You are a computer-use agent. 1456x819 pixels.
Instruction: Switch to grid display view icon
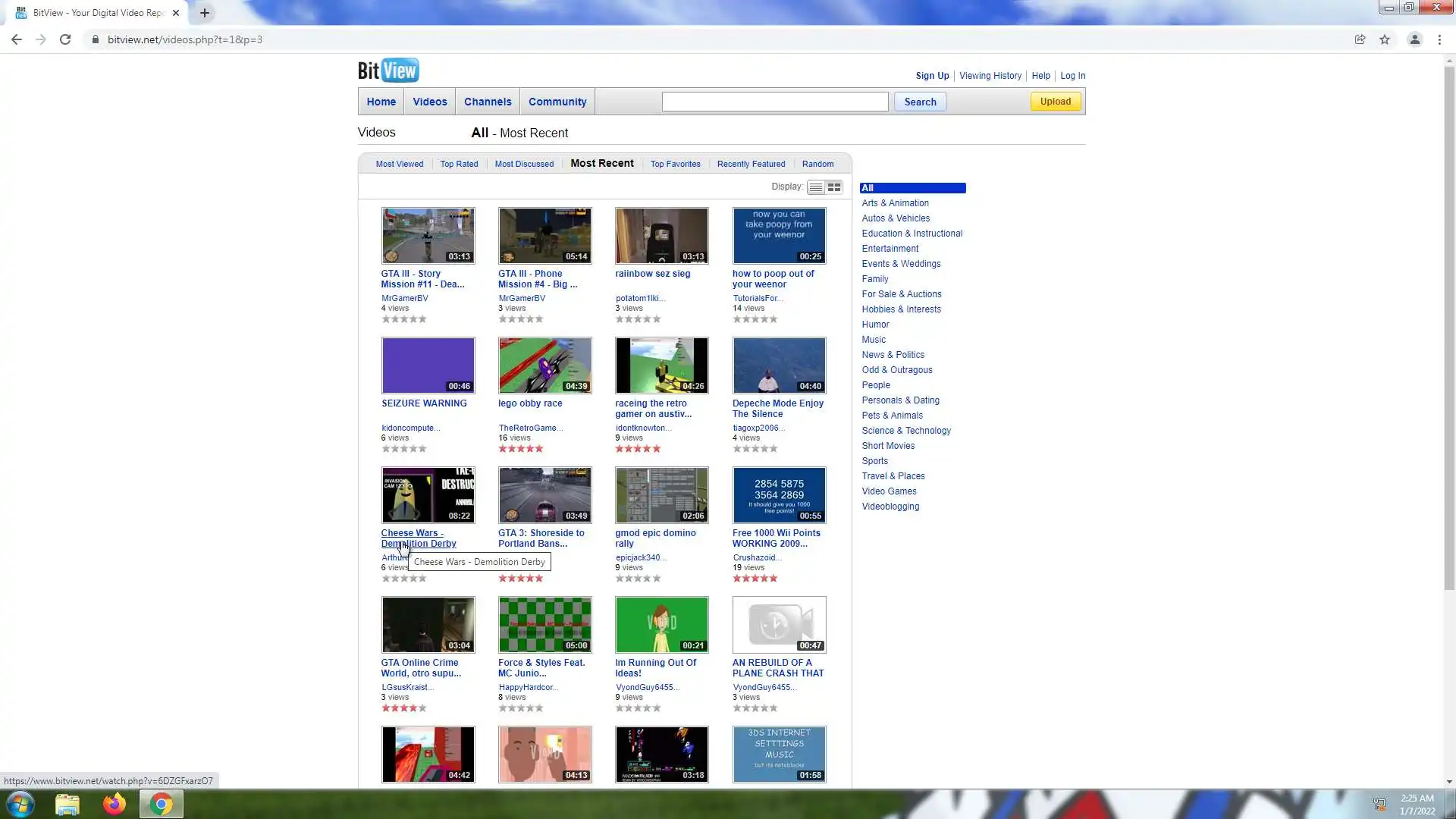pos(834,187)
